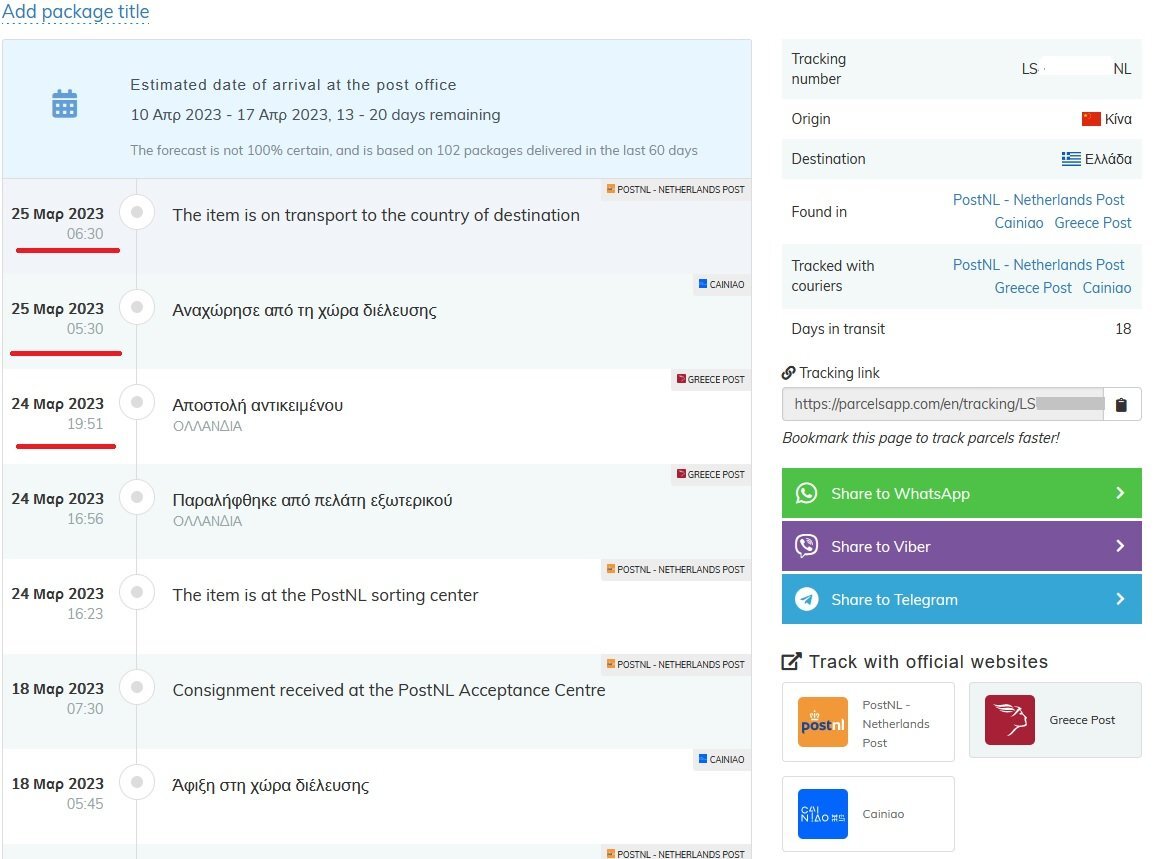Open Greece Post link in Found in row
Screen dimensions: 1154x859
(x=1092, y=223)
